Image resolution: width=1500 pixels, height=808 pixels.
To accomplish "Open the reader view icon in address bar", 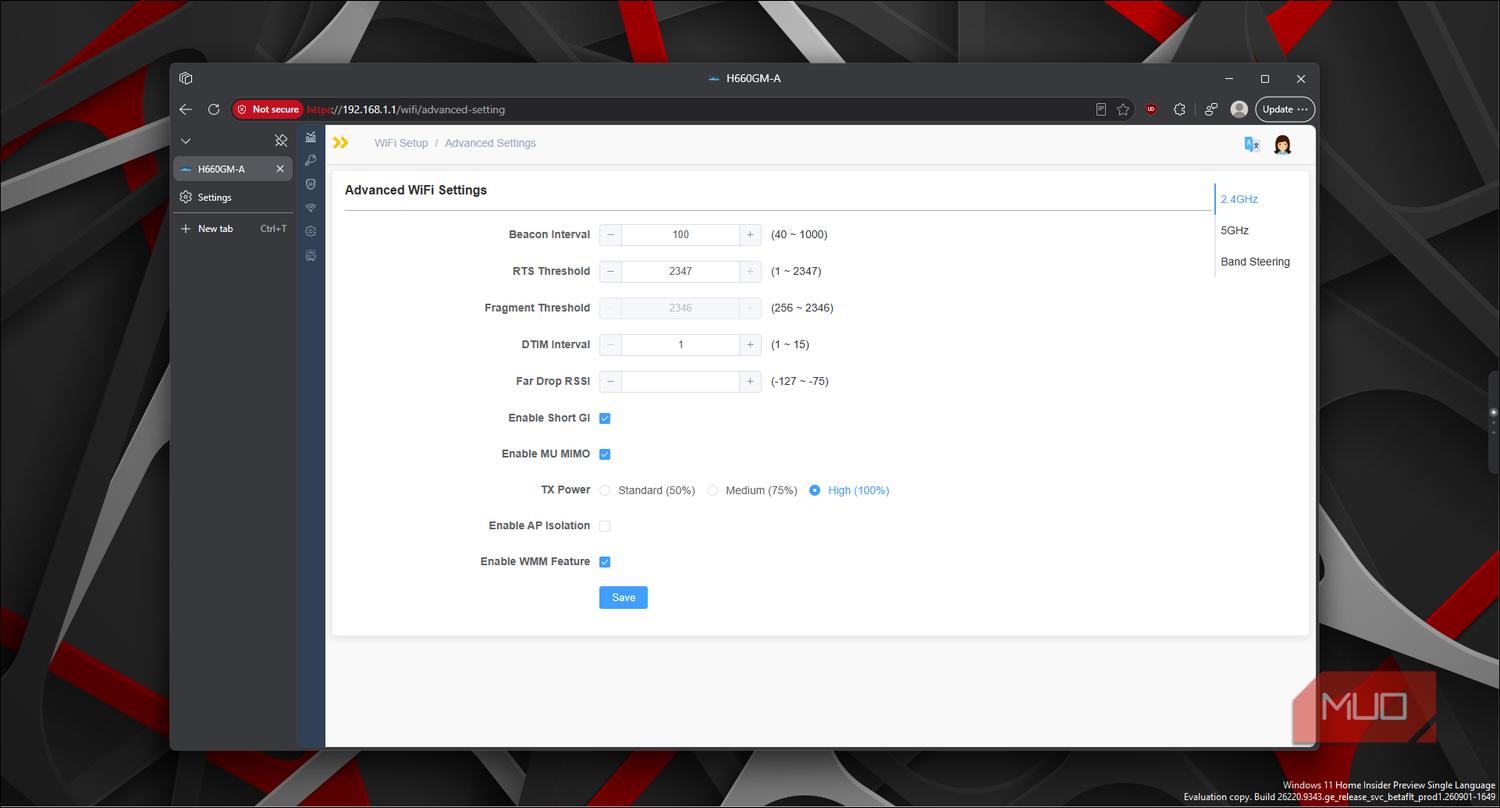I will point(1101,109).
